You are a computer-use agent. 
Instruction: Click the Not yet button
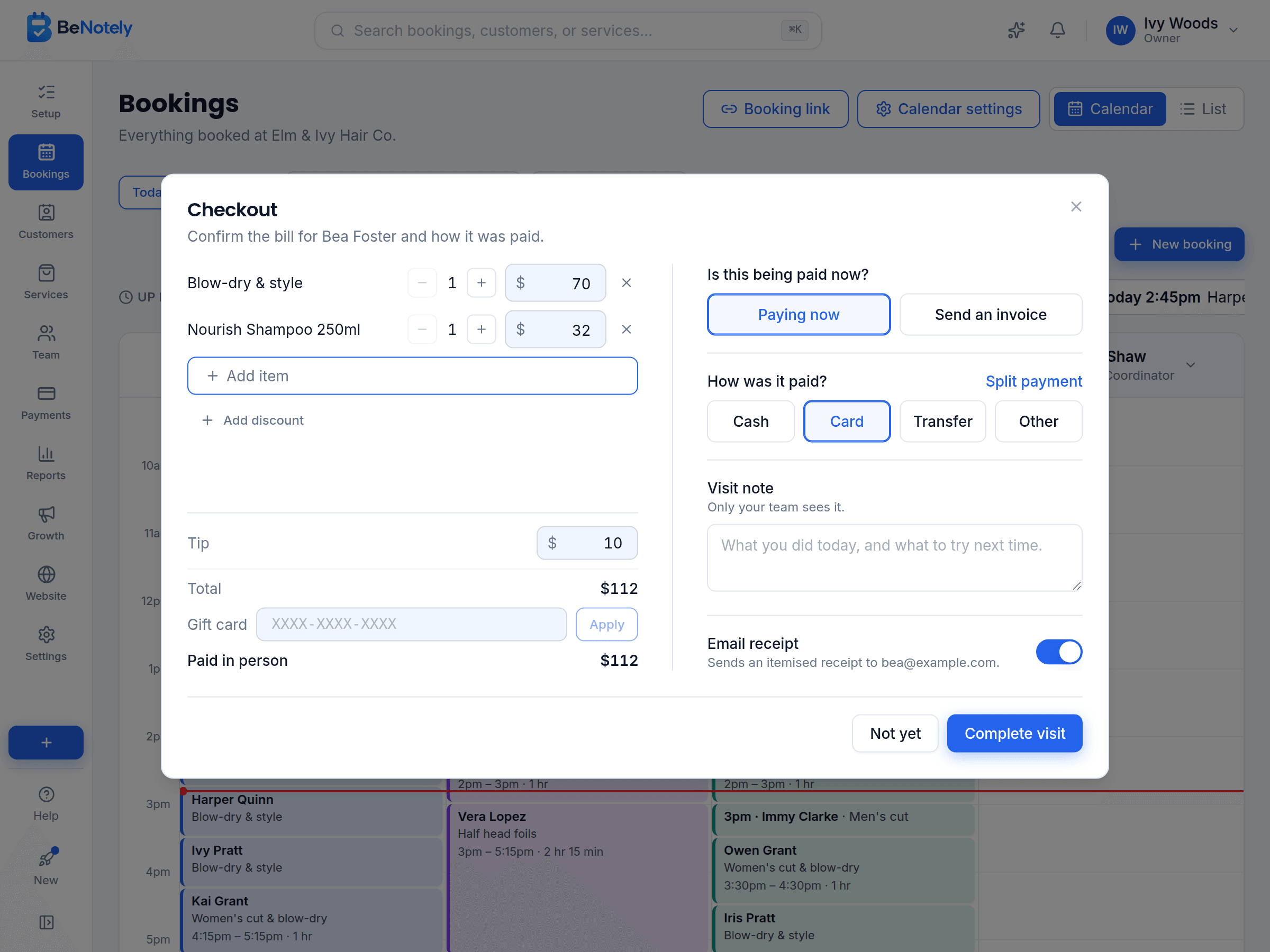coord(894,734)
